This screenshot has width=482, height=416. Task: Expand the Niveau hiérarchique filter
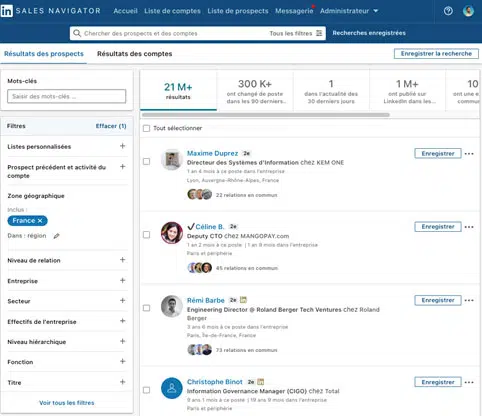point(123,341)
